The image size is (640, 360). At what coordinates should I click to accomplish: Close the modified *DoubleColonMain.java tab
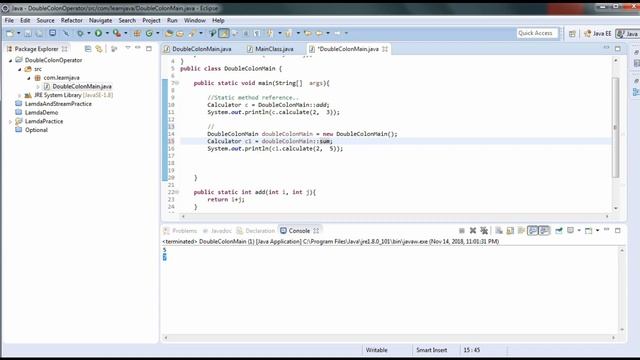click(x=385, y=49)
